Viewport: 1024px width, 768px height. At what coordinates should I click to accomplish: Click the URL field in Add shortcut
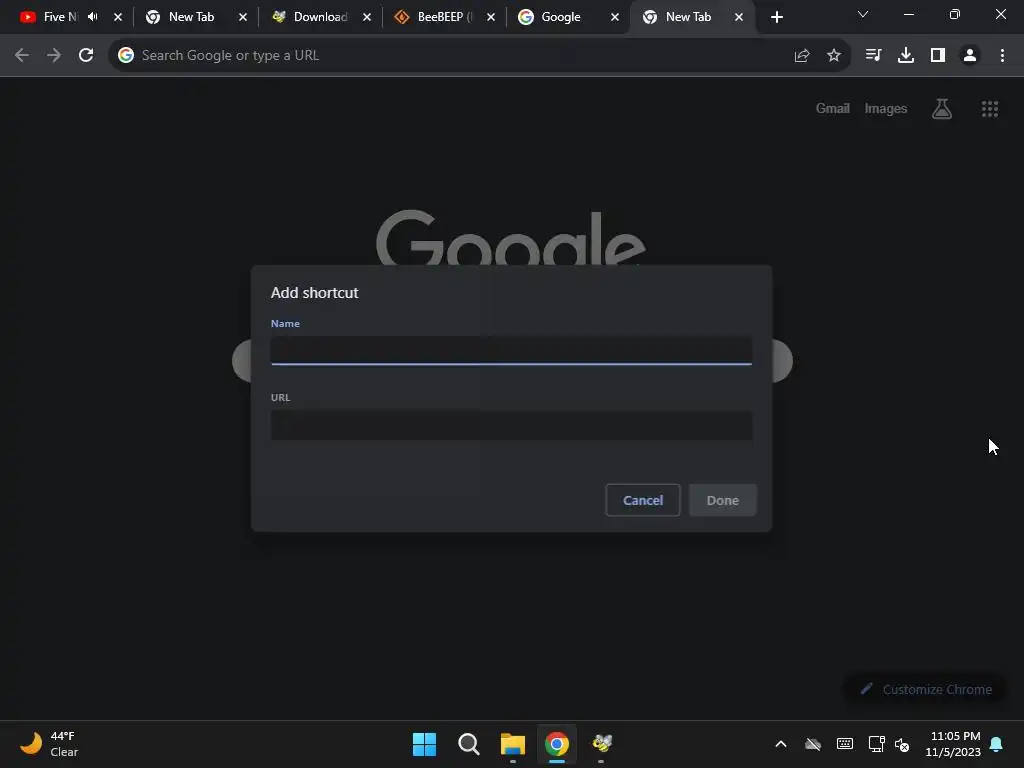(511, 425)
